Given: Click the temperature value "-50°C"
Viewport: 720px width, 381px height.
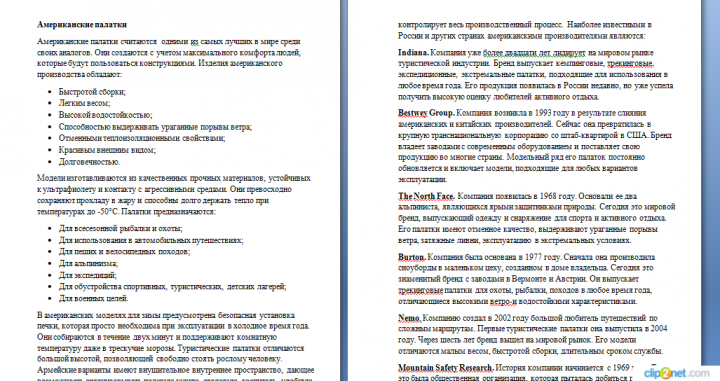Looking at the screenshot, I should (108, 212).
